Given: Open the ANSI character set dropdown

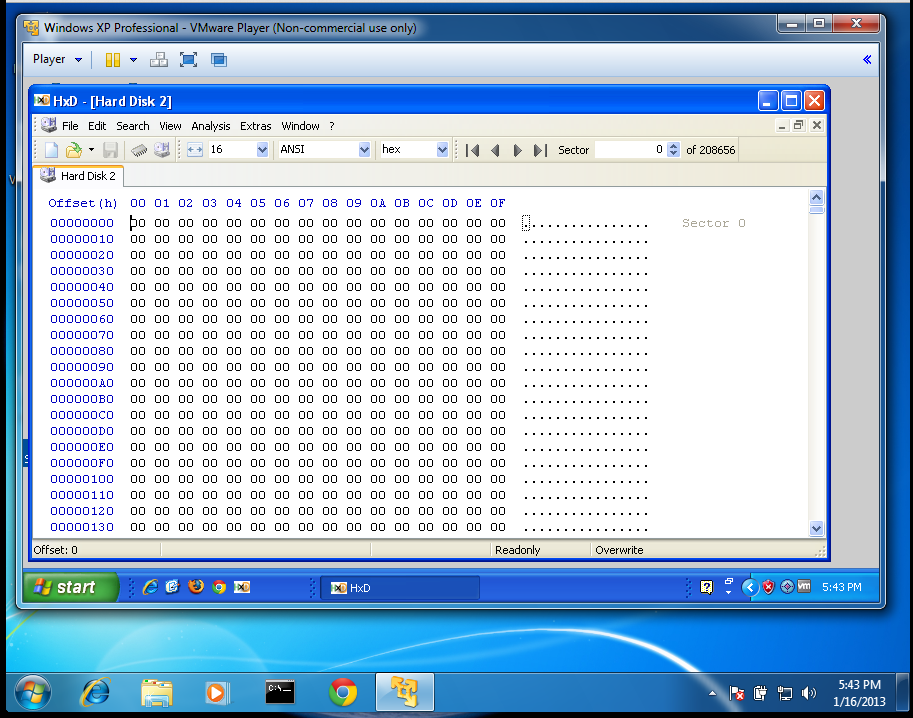Looking at the screenshot, I should point(364,150).
